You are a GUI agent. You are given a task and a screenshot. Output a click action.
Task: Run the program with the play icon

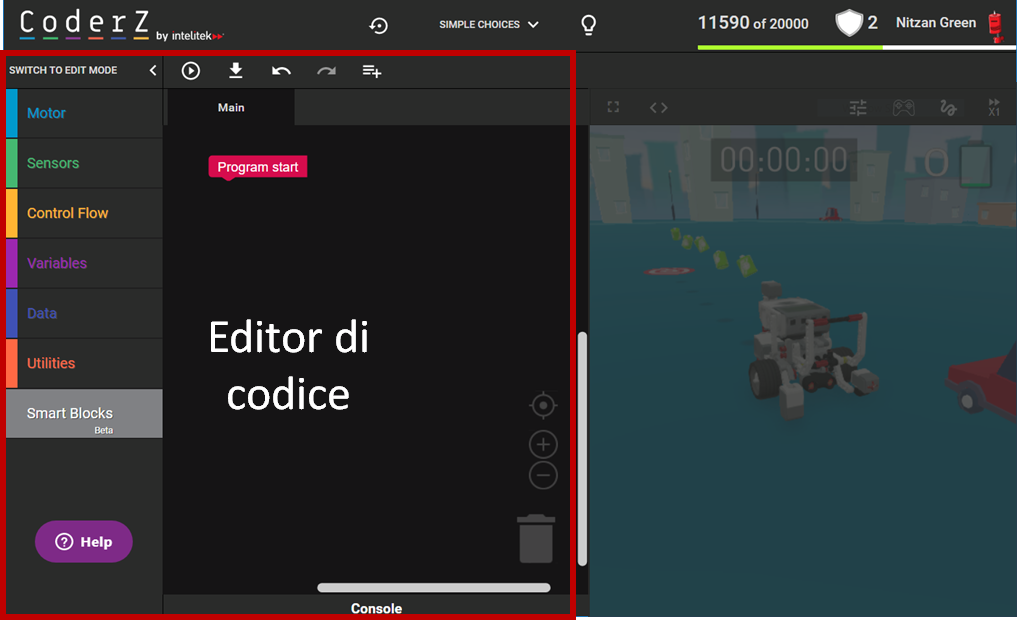tap(191, 71)
